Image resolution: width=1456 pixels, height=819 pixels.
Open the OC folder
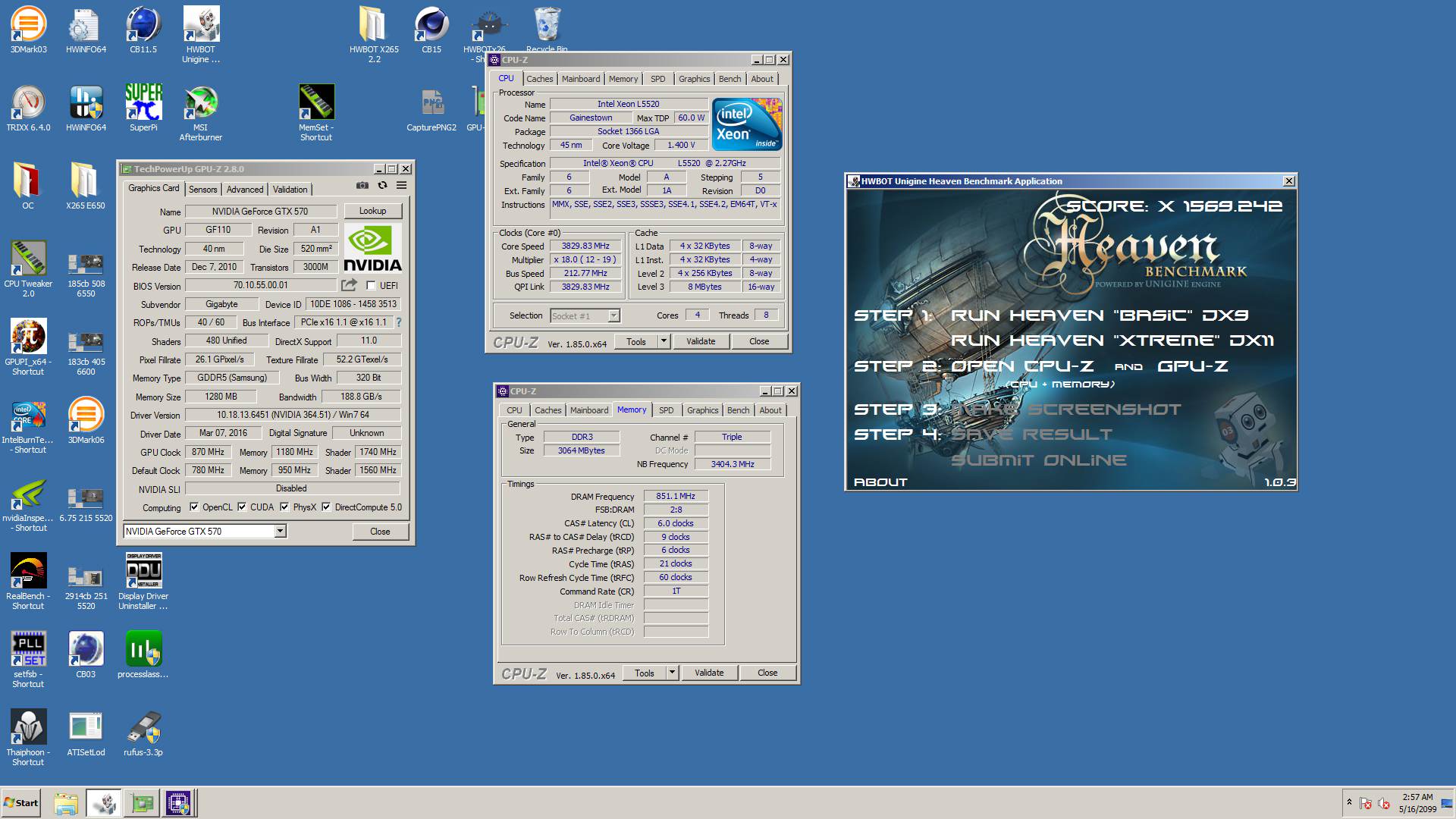(28, 187)
